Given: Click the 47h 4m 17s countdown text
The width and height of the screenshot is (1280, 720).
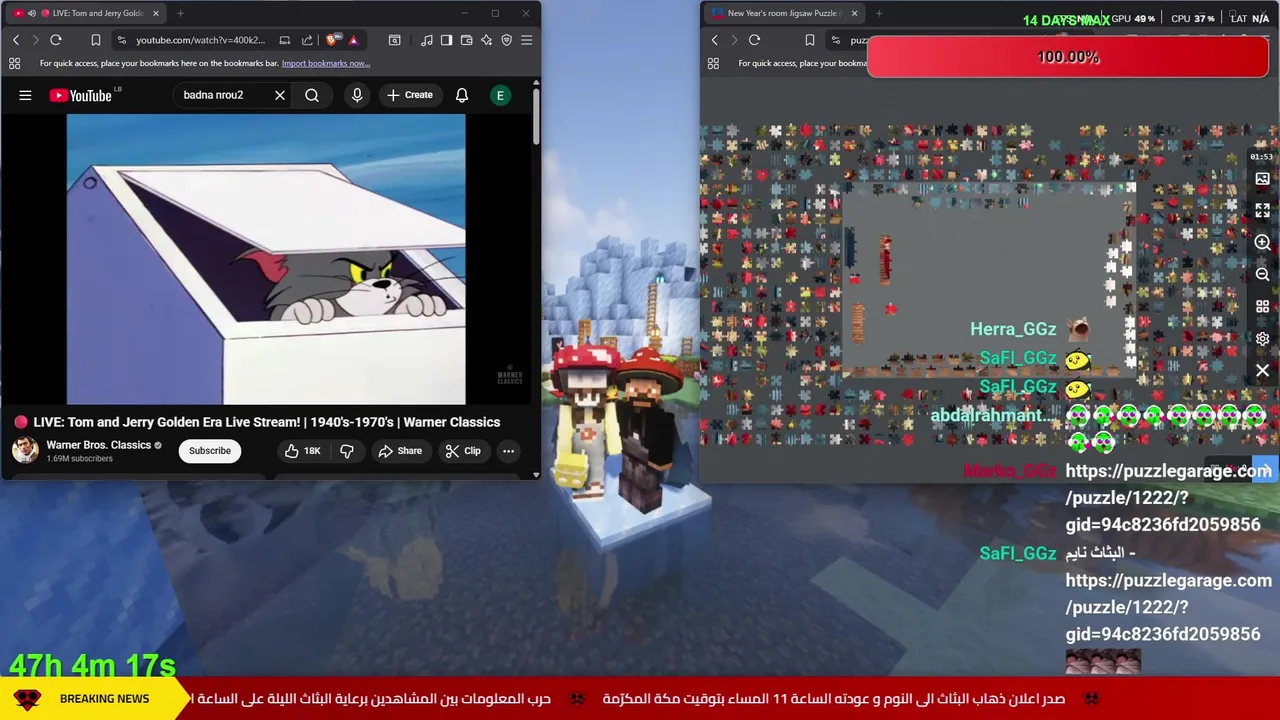Looking at the screenshot, I should tap(93, 665).
